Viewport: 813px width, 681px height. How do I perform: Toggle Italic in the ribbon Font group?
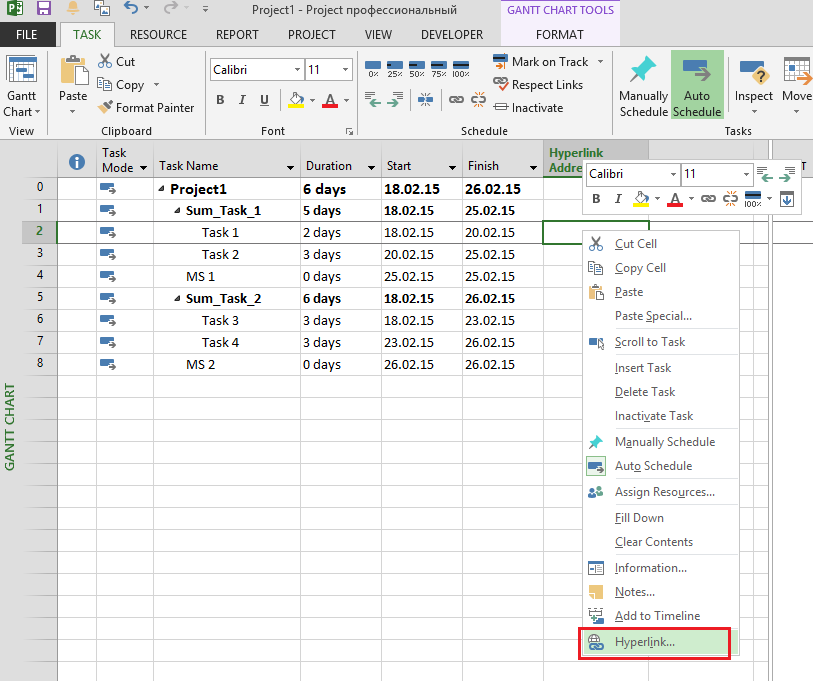point(242,100)
